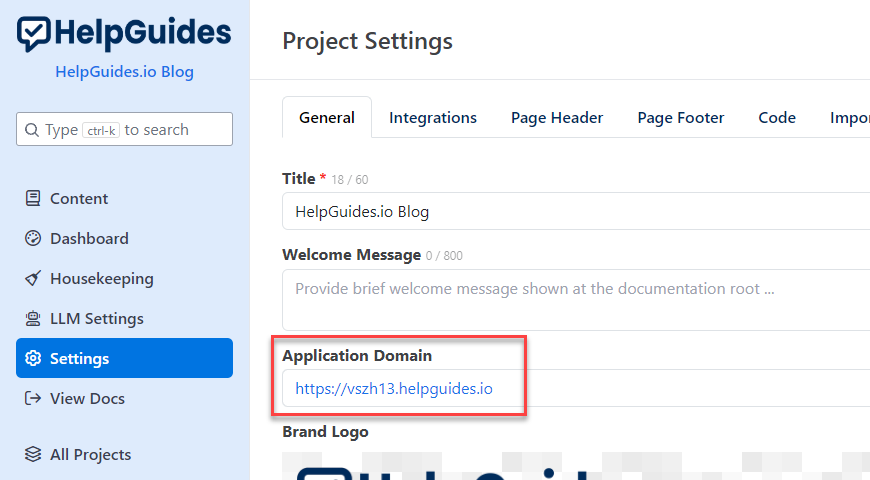Go to the Page Footer tab
The image size is (870, 480).
click(681, 118)
